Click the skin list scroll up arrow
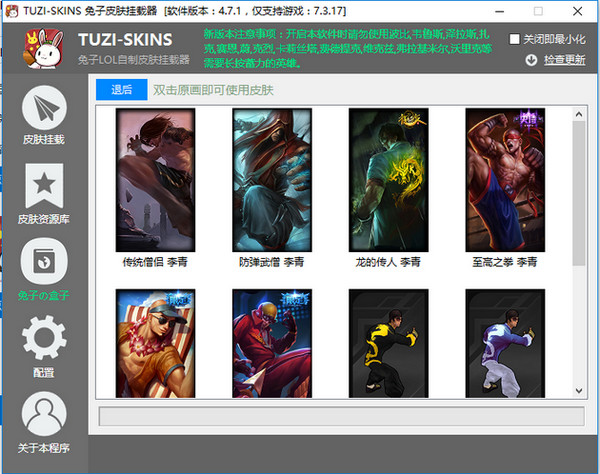The height and width of the screenshot is (474, 600). point(579,114)
